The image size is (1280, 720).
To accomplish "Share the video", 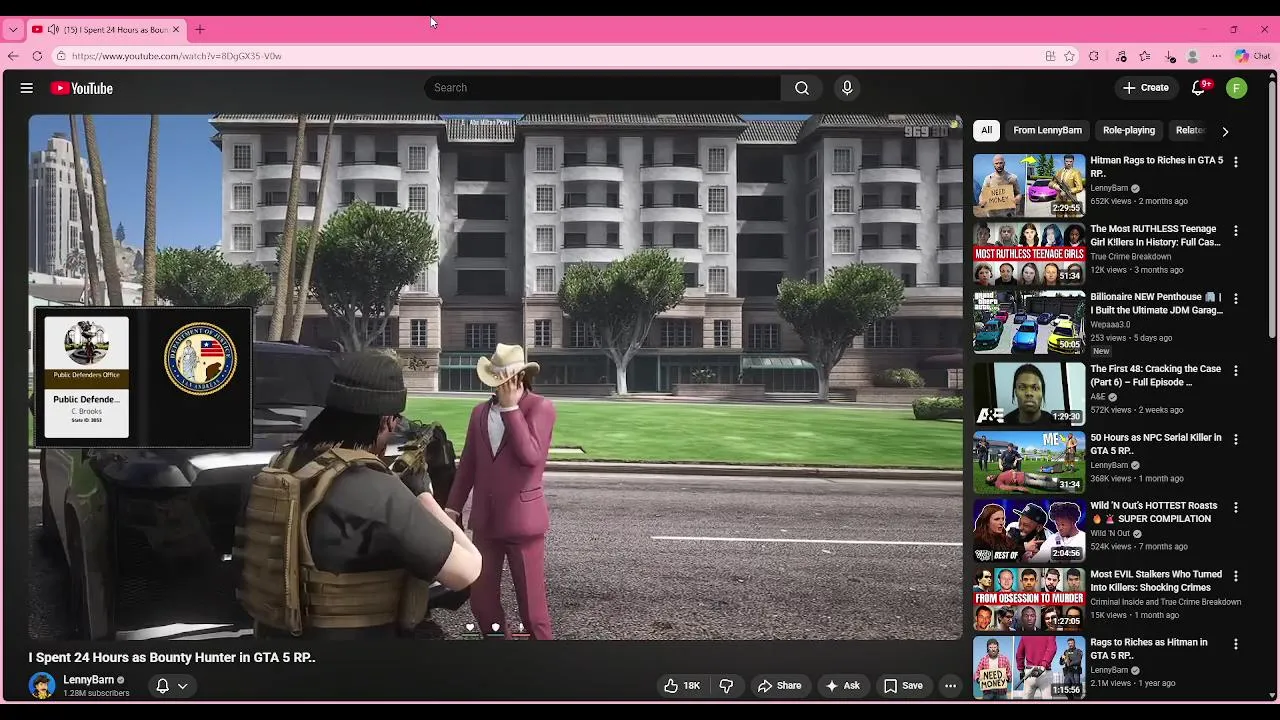I will 779,686.
